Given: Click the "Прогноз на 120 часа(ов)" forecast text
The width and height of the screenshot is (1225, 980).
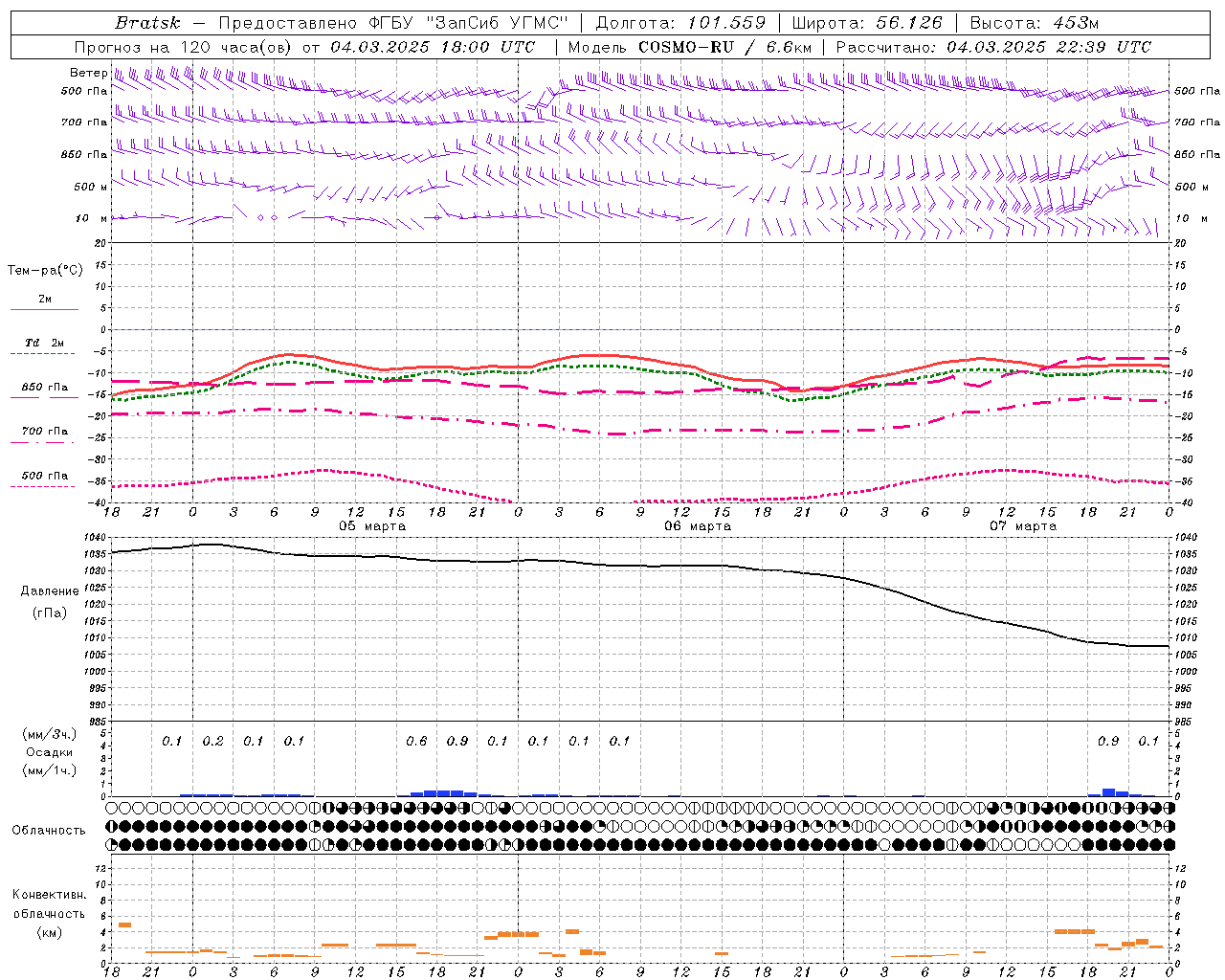Looking at the screenshot, I should coord(184,47).
